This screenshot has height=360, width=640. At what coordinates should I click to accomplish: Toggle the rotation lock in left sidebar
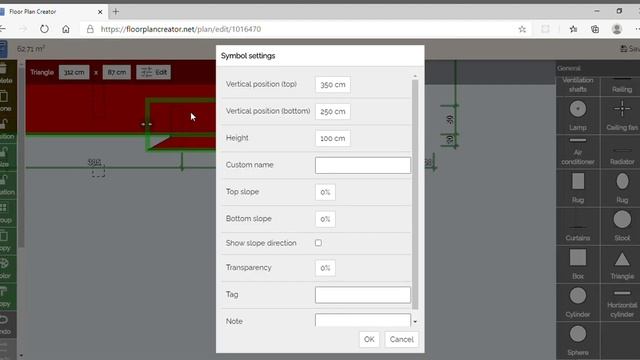pyautogui.click(x=6, y=185)
